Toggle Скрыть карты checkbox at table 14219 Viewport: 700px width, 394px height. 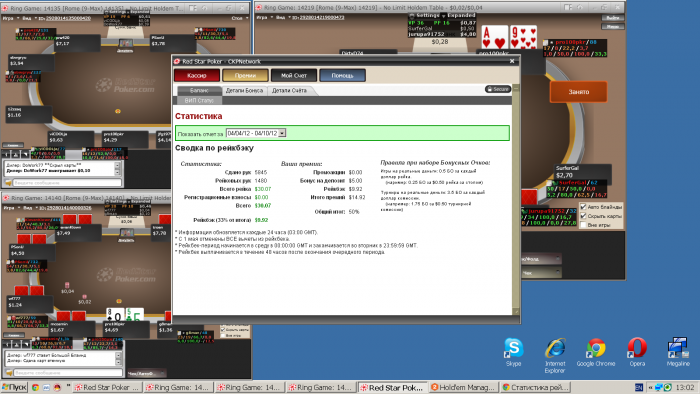click(583, 216)
